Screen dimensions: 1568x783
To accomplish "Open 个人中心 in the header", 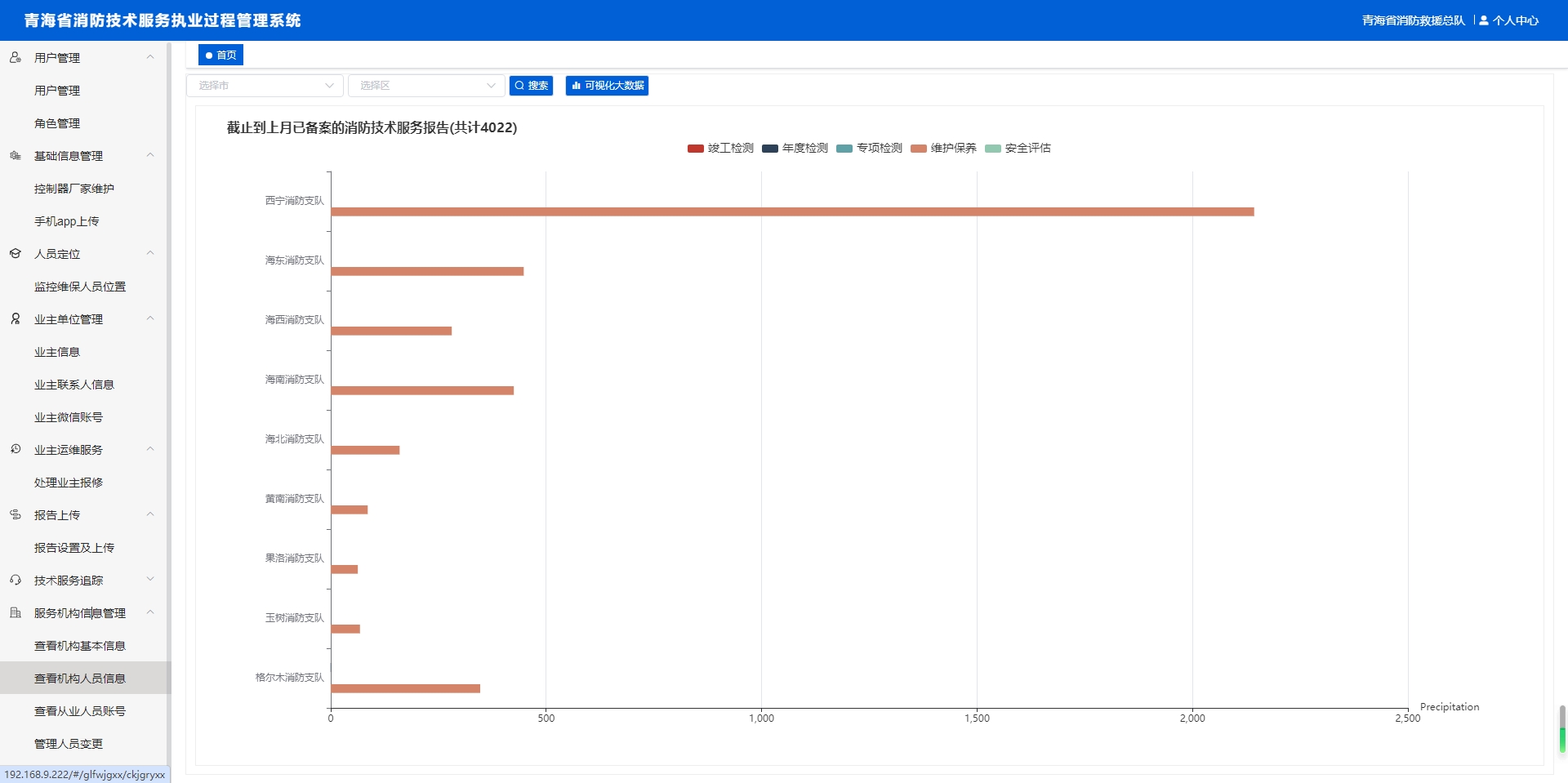I will coord(1509,20).
